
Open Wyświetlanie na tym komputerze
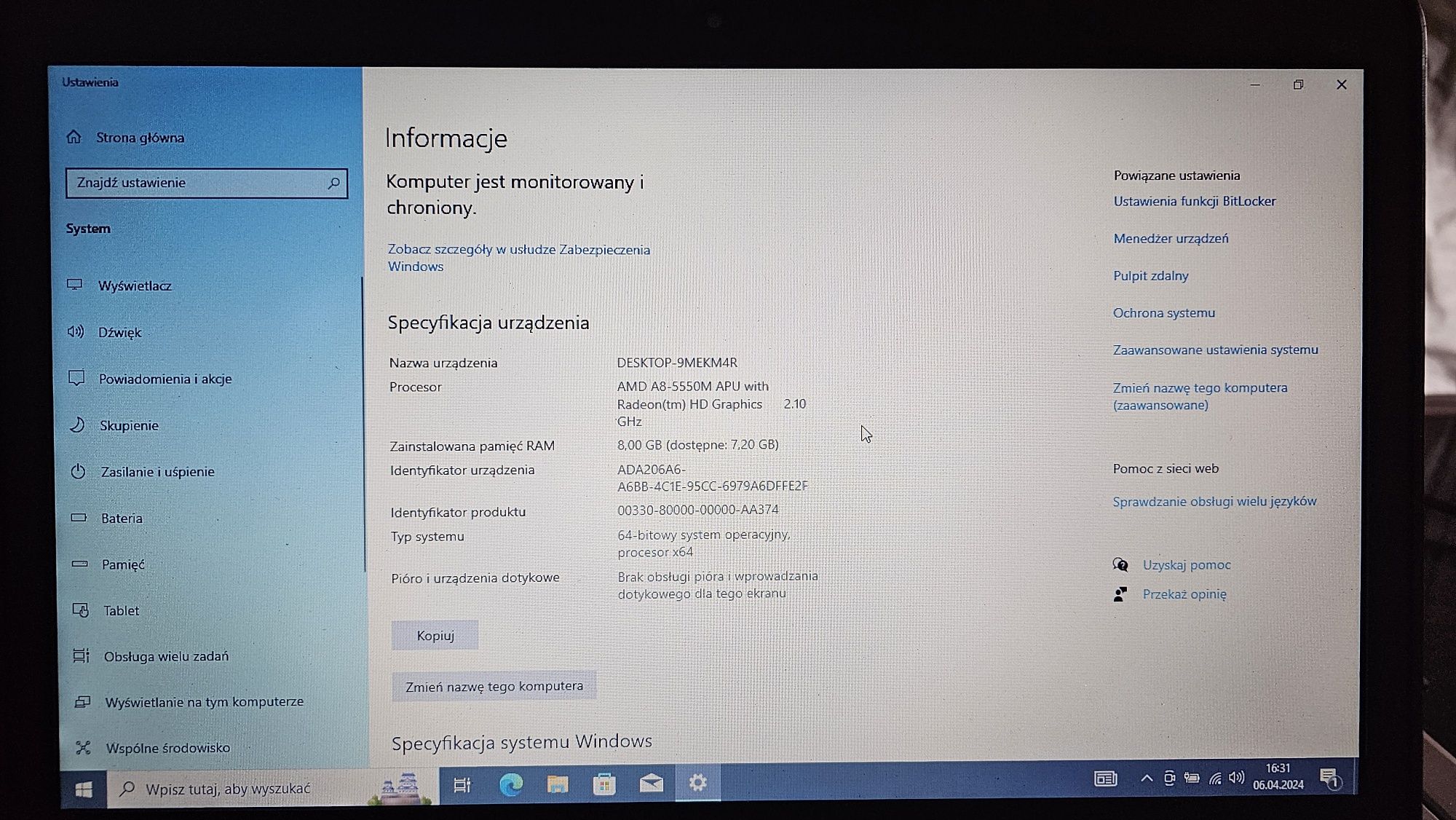[189, 702]
